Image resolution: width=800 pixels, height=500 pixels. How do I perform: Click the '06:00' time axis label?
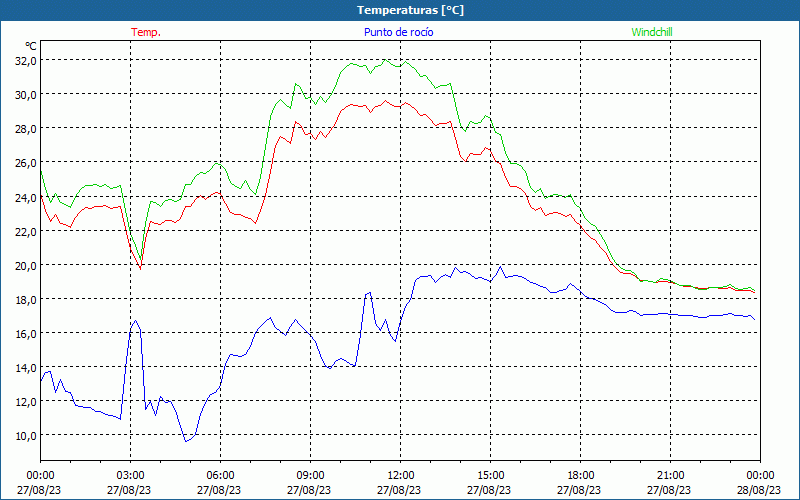point(220,476)
